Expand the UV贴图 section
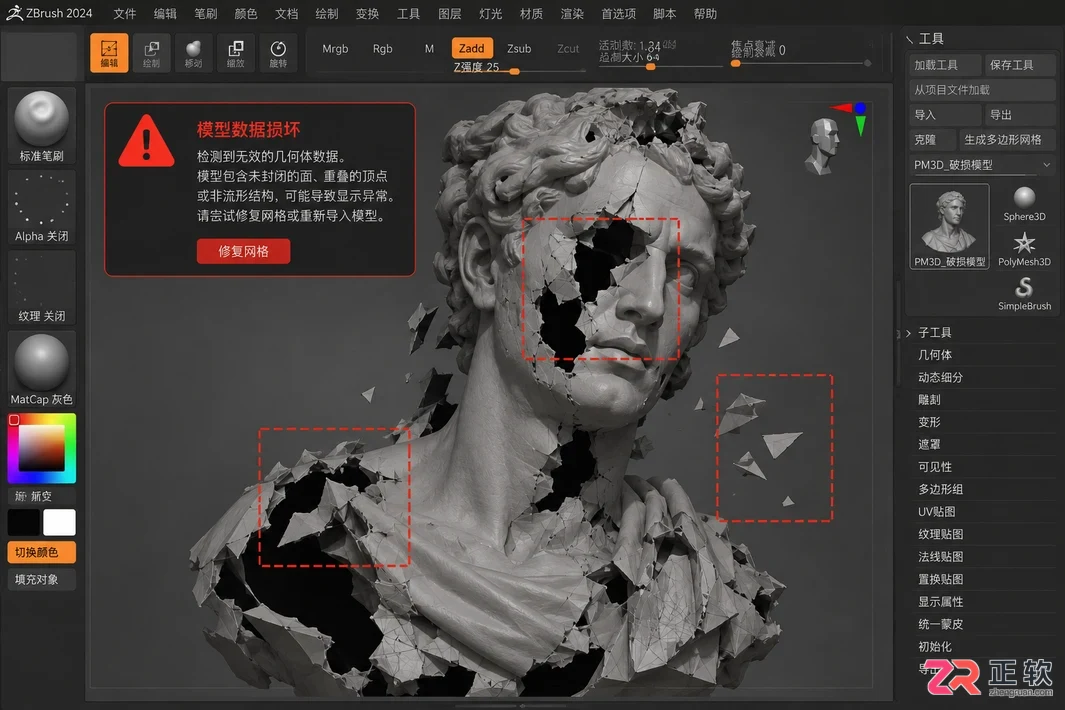The height and width of the screenshot is (710, 1065). coord(937,512)
